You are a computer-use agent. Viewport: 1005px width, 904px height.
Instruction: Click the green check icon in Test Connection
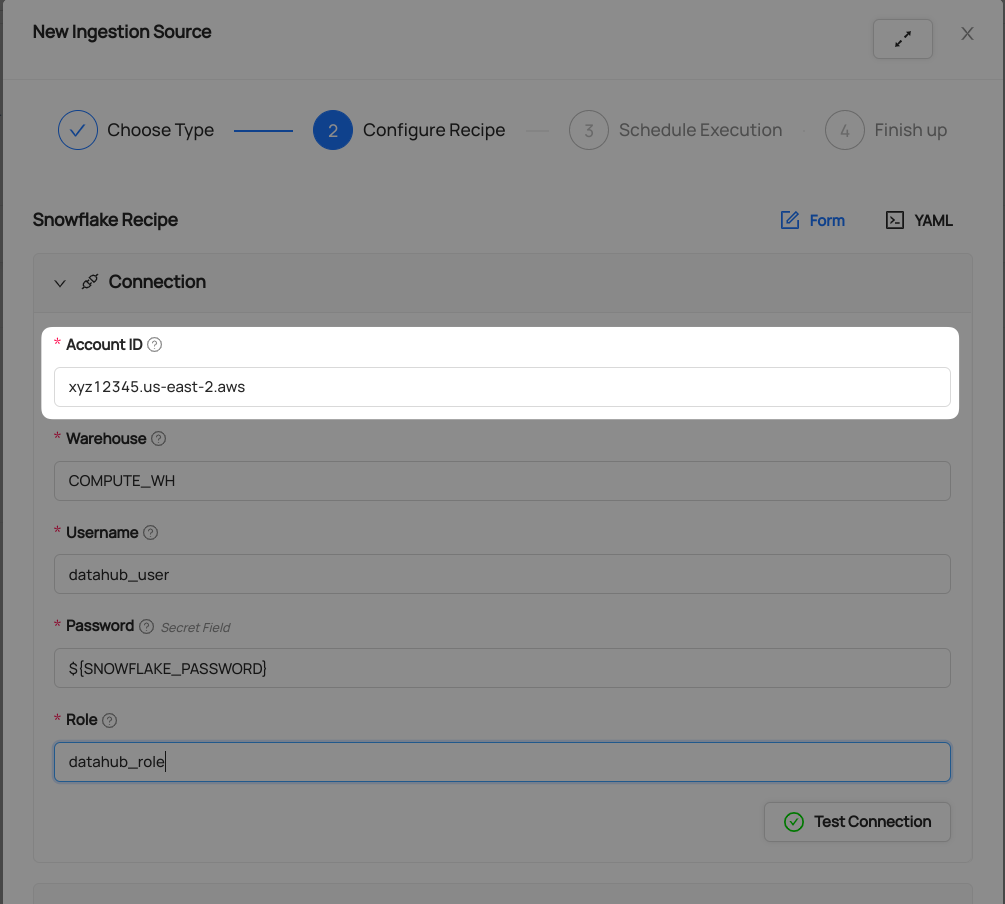pyautogui.click(x=793, y=822)
